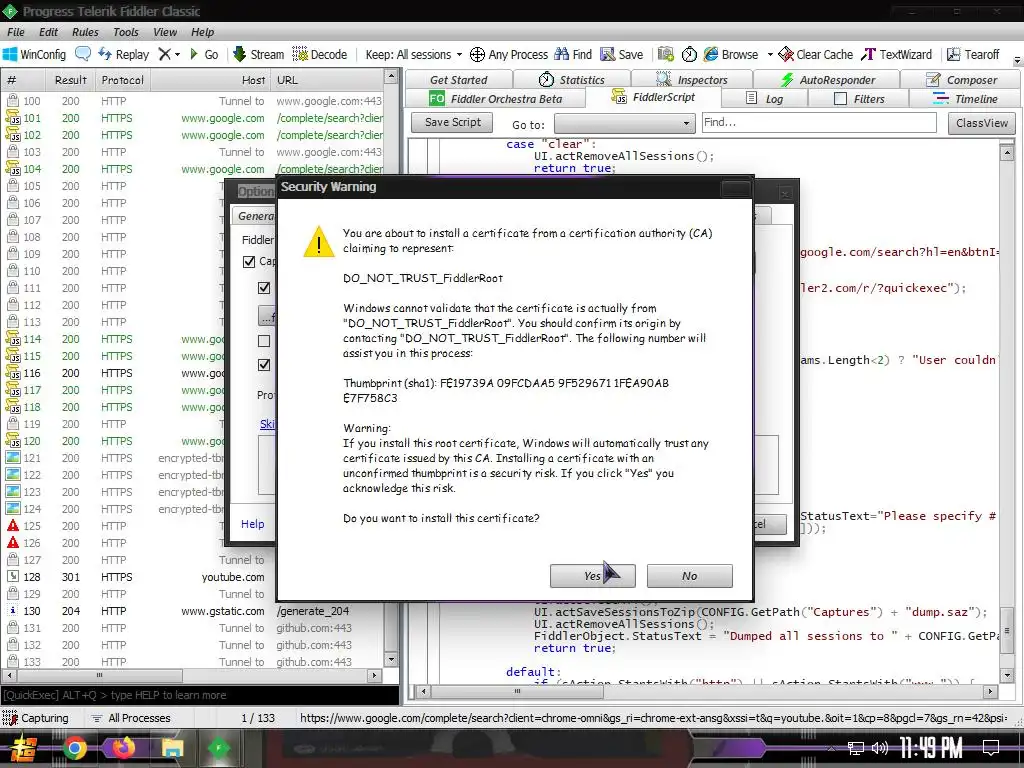This screenshot has width=1024, height=768.
Task: Toggle the Stream mode icon
Action: [x=239, y=54]
